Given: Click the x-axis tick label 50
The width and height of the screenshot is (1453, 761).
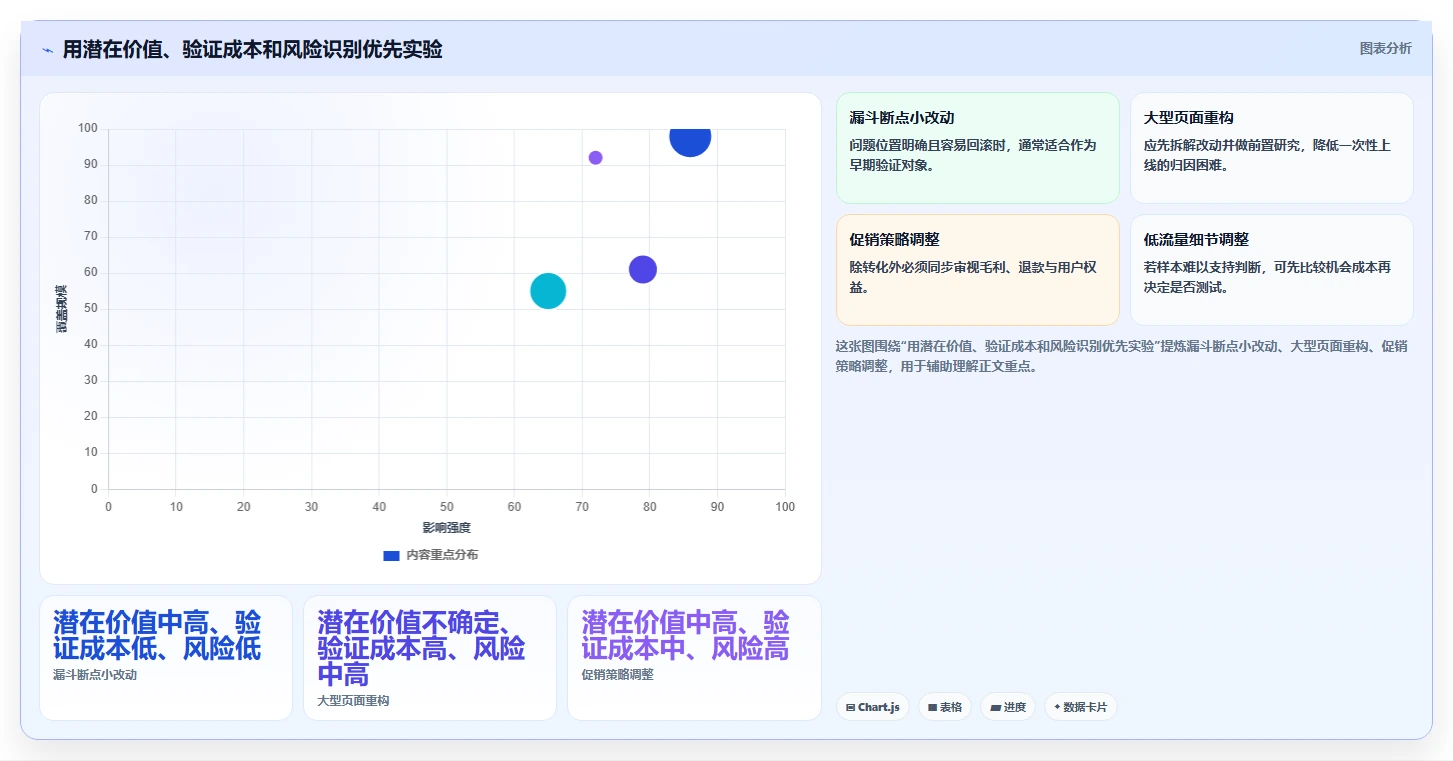Looking at the screenshot, I should pos(446,507).
